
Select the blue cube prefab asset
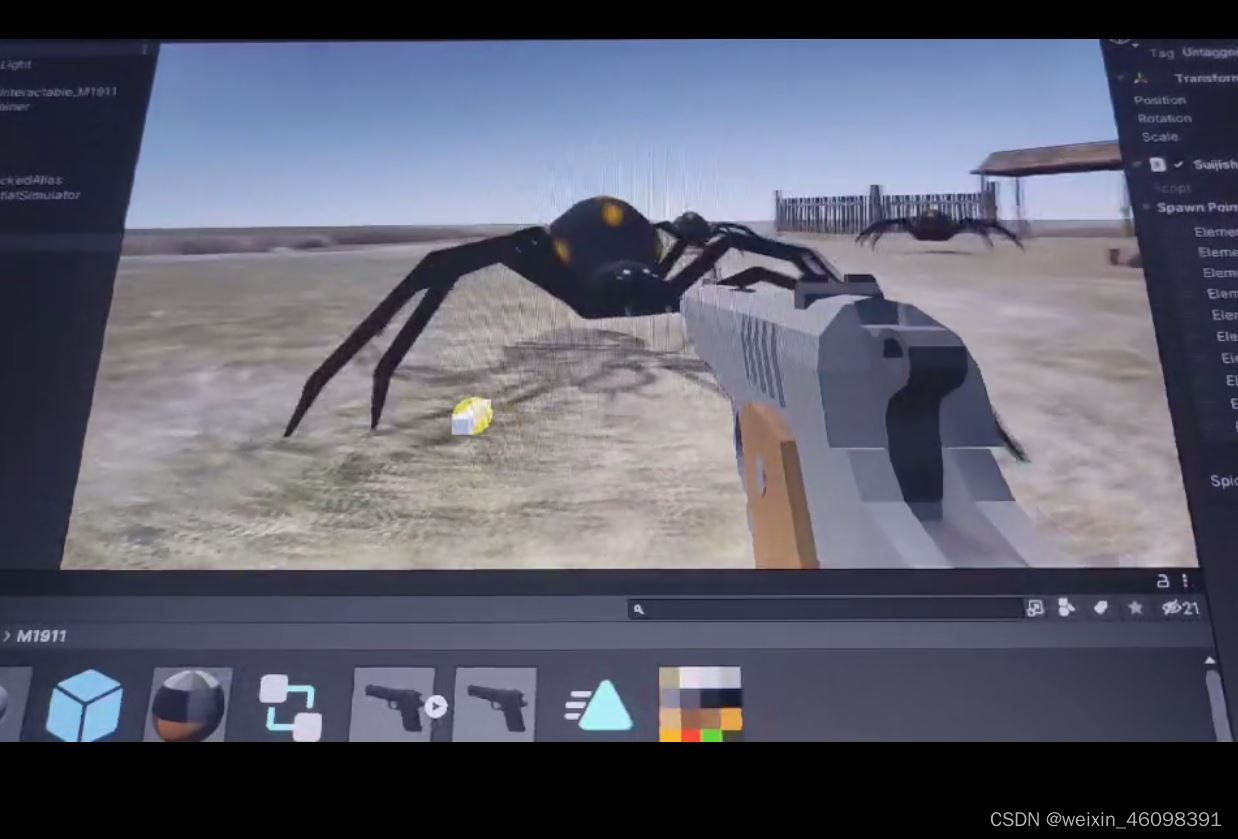pos(85,705)
